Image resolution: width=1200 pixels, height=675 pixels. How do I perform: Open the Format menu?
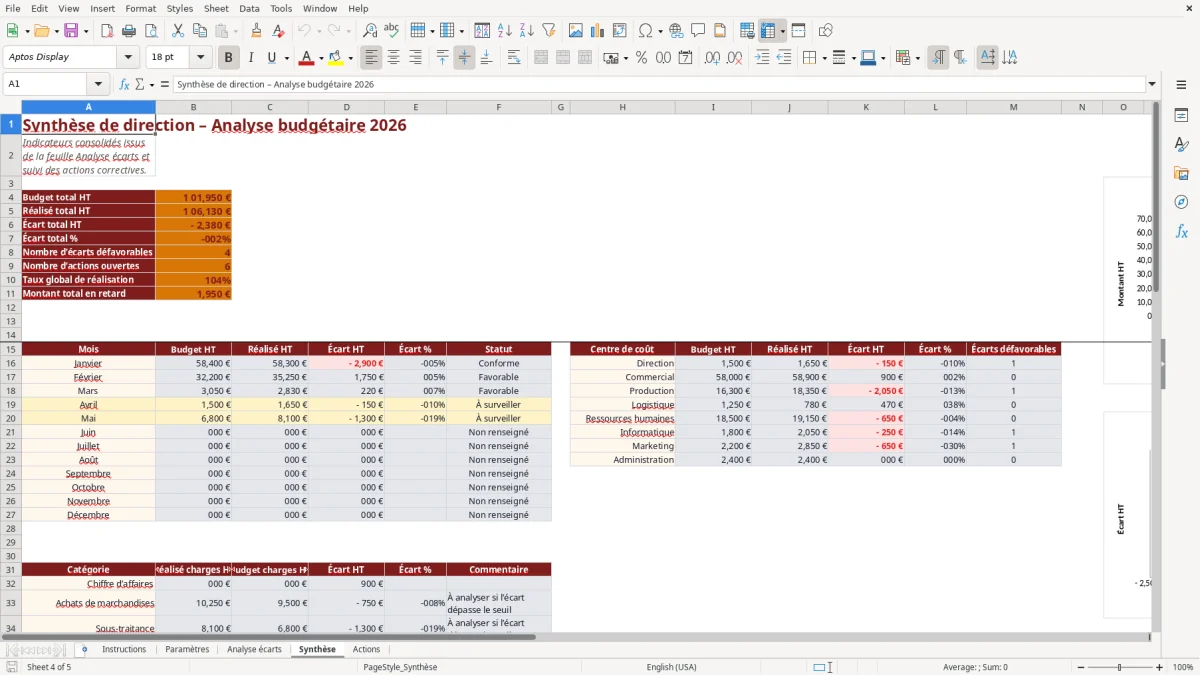140,8
